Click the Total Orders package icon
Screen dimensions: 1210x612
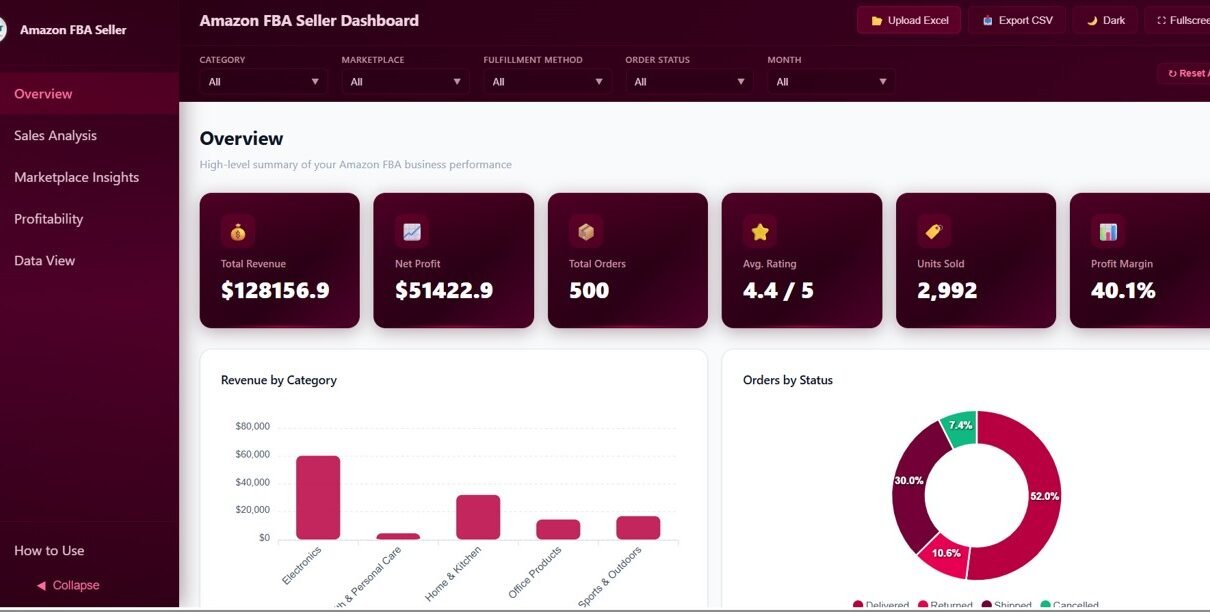585,232
